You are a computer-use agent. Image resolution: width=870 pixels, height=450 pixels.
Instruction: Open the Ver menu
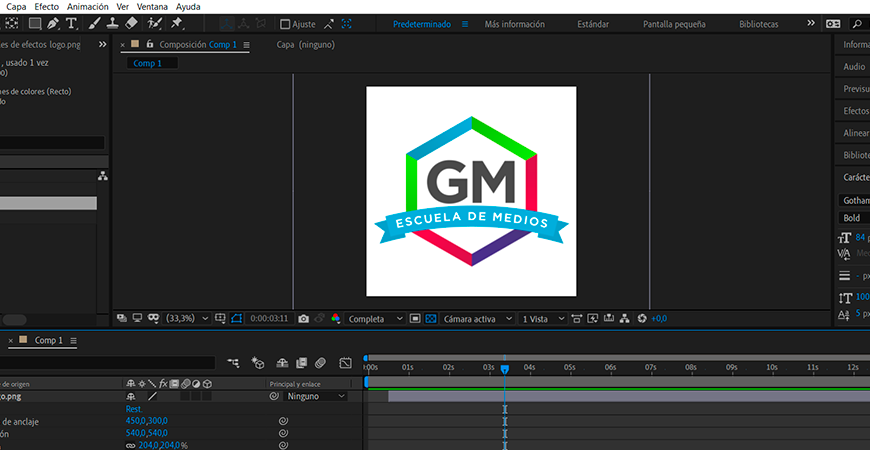[123, 7]
